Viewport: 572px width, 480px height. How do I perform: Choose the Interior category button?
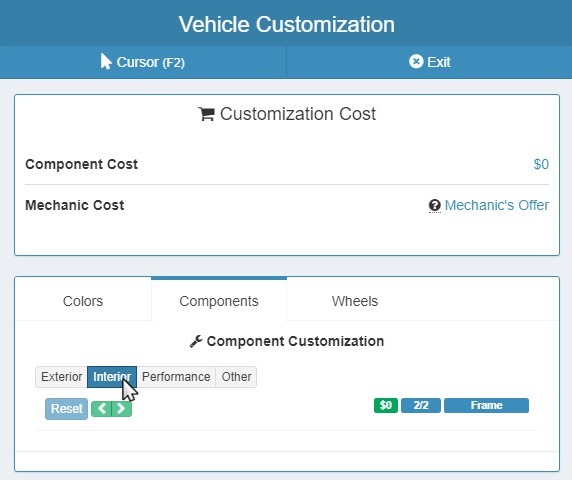coord(112,377)
